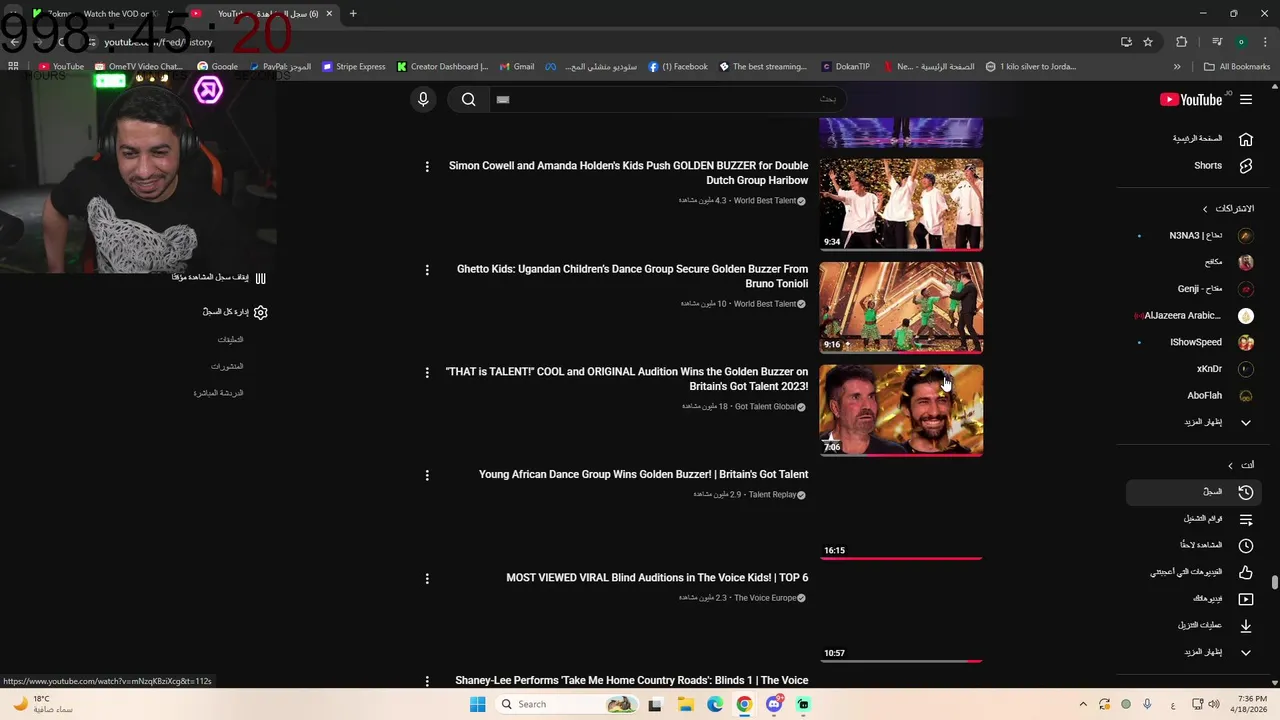Viewport: 1280px width, 720px height.
Task: Open options for Young African Dance Group video
Action: point(427,476)
